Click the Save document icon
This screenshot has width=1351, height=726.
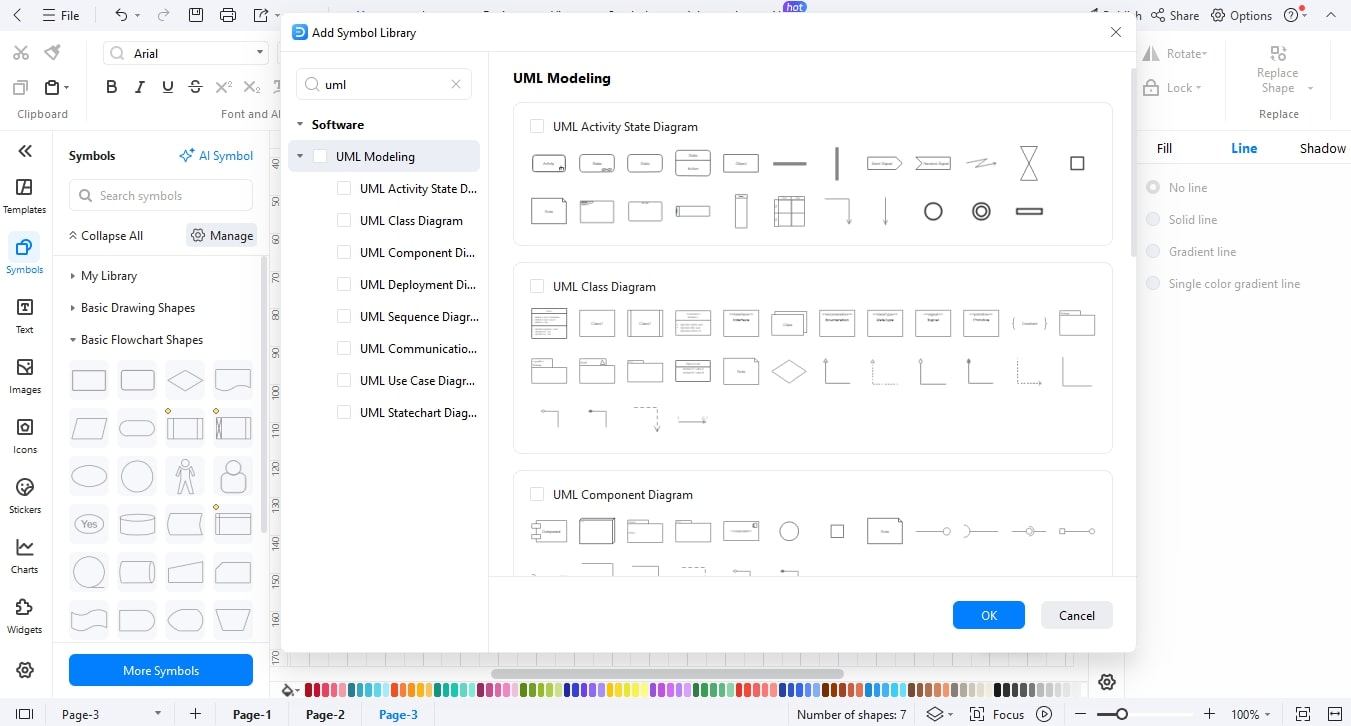coord(195,15)
